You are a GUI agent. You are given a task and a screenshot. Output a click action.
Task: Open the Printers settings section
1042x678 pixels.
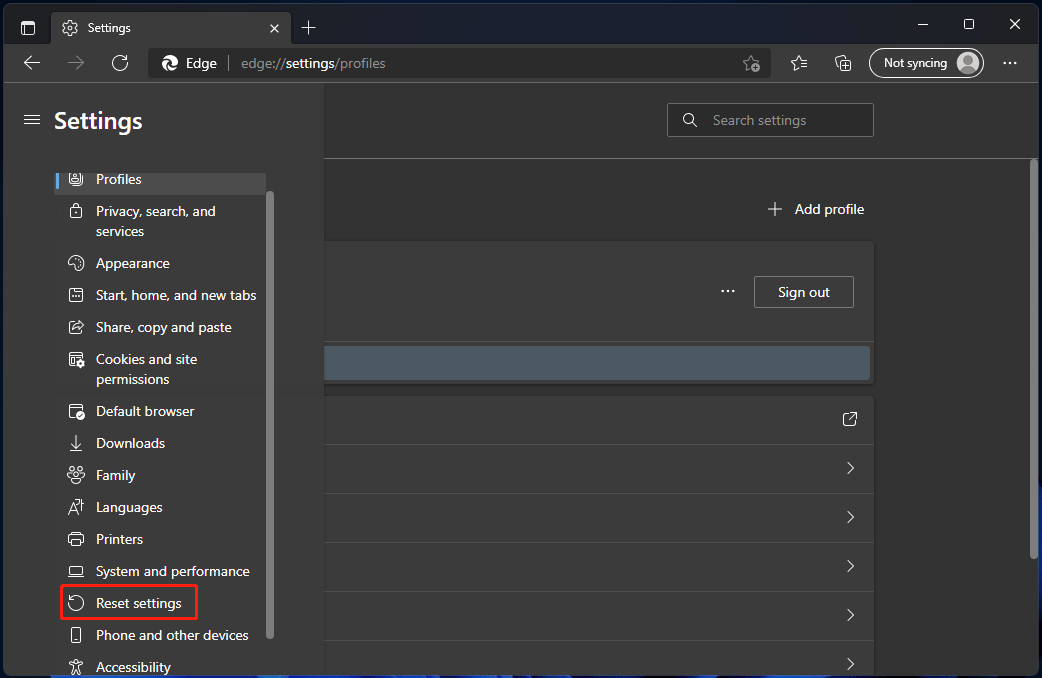120,539
